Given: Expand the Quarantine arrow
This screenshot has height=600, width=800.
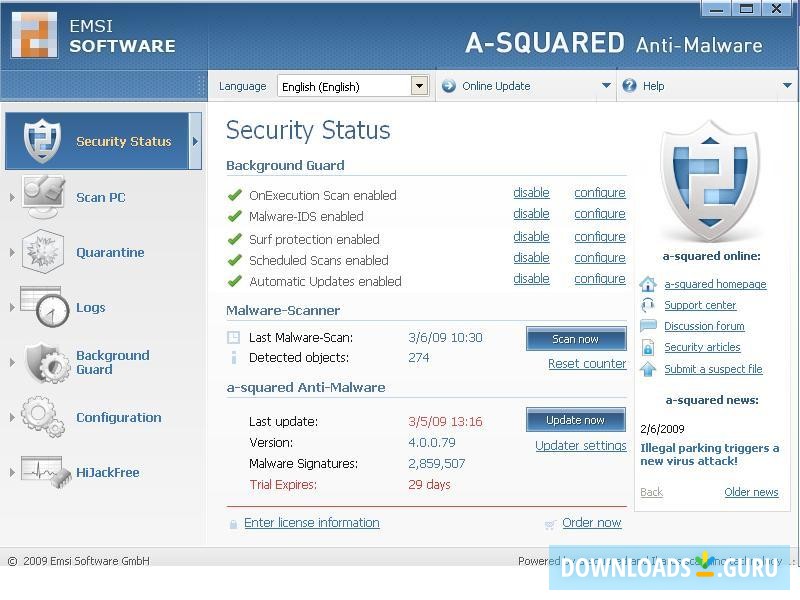Looking at the screenshot, I should [x=12, y=252].
